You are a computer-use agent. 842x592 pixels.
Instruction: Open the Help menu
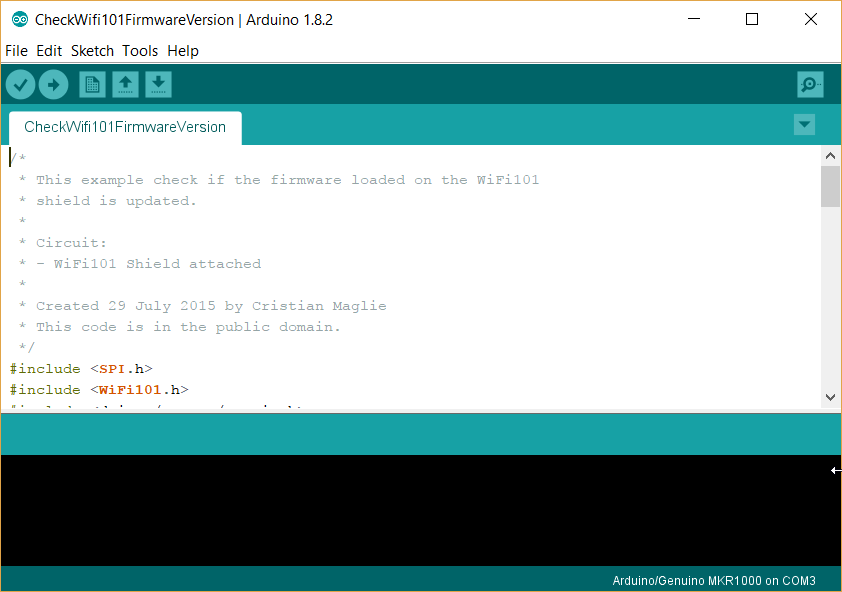[183, 51]
